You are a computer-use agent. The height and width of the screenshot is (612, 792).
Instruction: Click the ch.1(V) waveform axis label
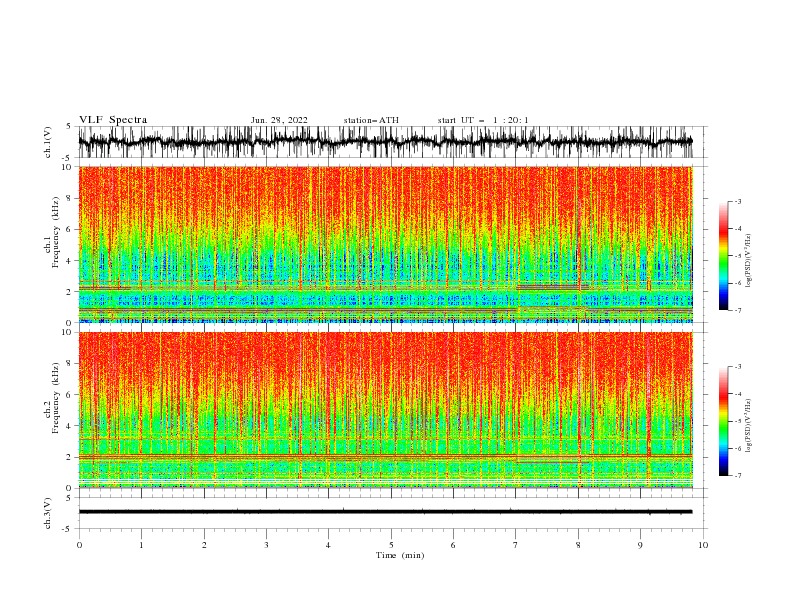[48, 142]
